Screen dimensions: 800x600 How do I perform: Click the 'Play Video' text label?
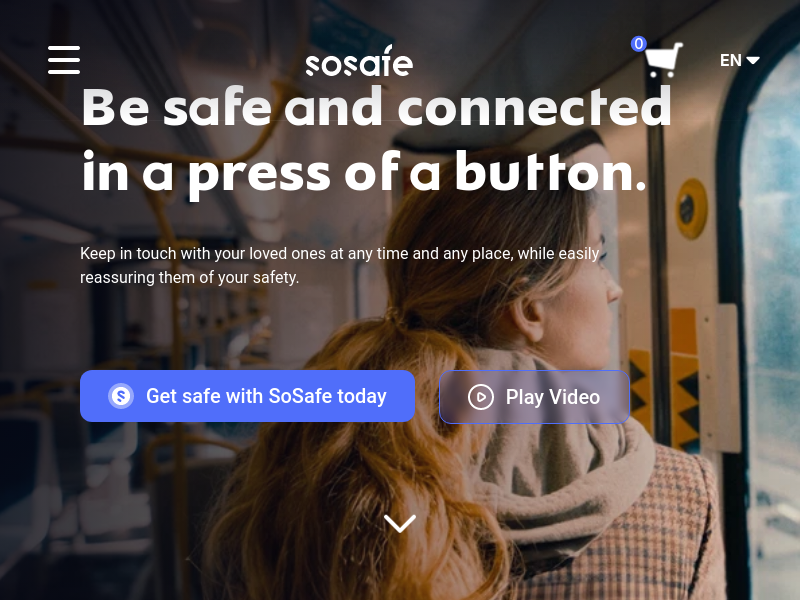553,397
